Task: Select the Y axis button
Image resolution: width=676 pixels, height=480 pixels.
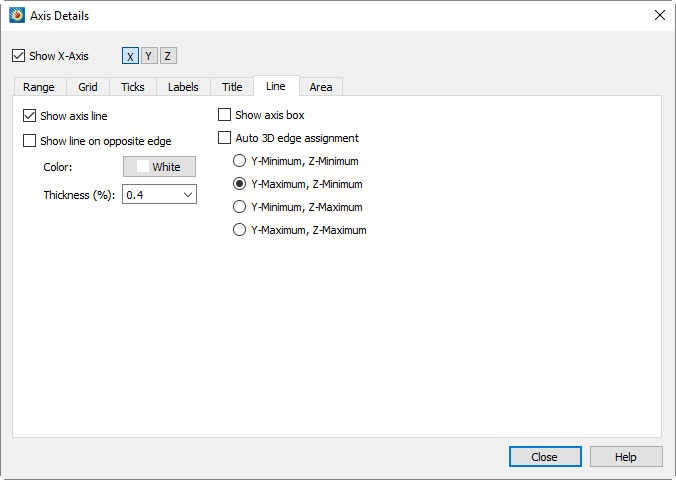Action: pos(149,56)
